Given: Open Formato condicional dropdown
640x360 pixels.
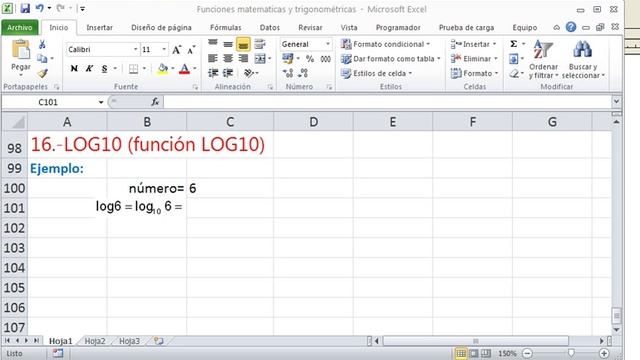Looking at the screenshot, I should pos(385,44).
